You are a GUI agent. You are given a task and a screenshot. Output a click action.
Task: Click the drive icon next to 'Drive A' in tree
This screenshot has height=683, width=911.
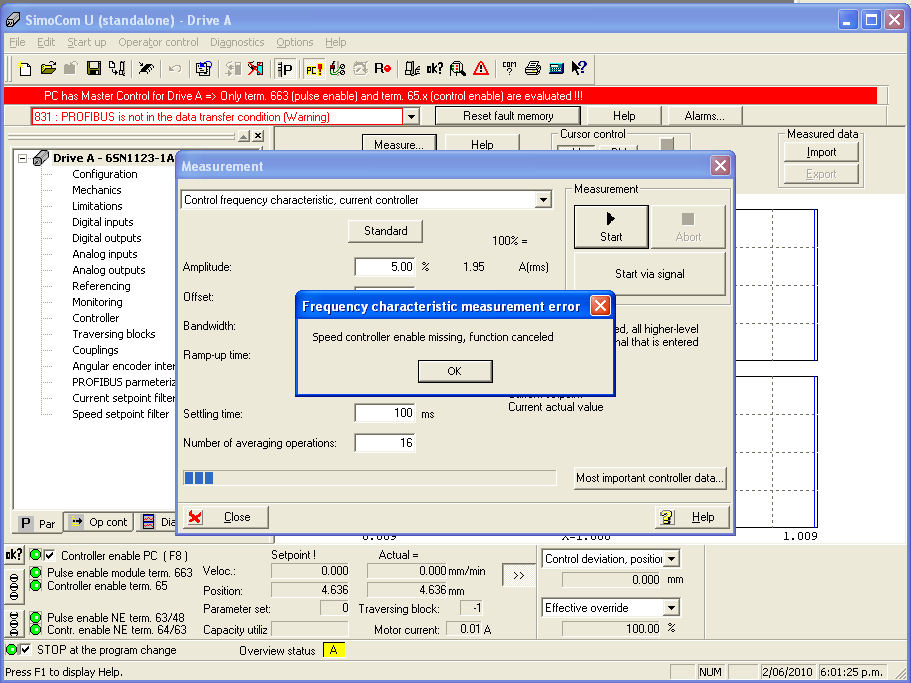click(41, 158)
